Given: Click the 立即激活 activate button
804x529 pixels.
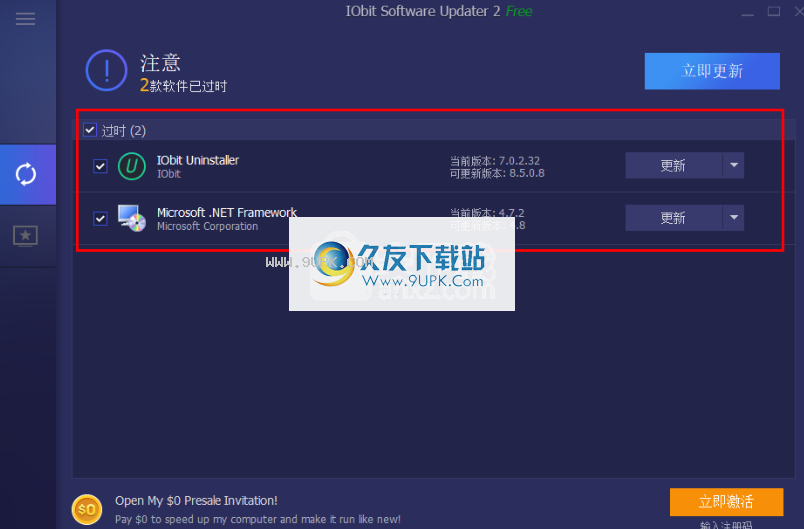Looking at the screenshot, I should (726, 501).
